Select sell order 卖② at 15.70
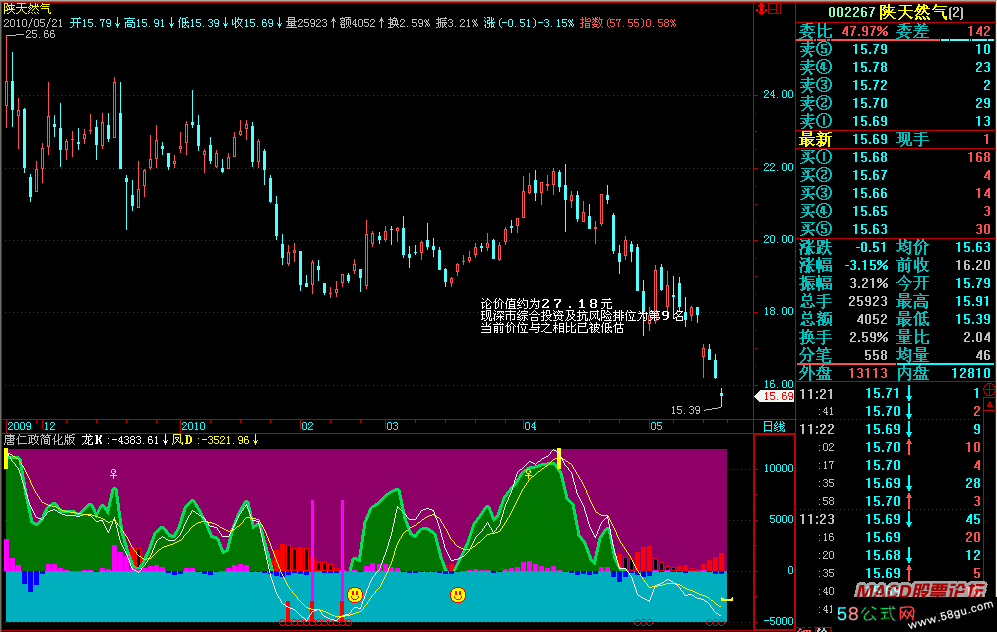This screenshot has width=997, height=632. click(x=895, y=102)
